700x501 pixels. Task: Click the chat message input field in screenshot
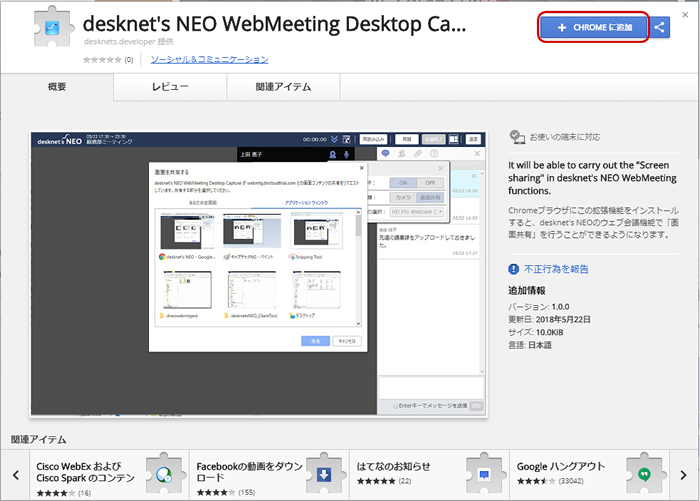(431, 388)
